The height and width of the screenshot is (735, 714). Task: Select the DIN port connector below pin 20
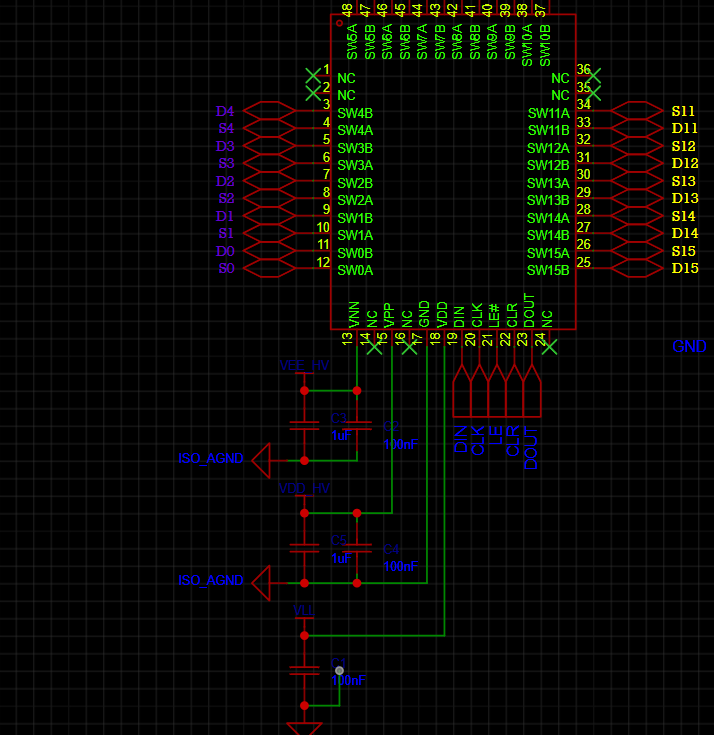click(462, 390)
